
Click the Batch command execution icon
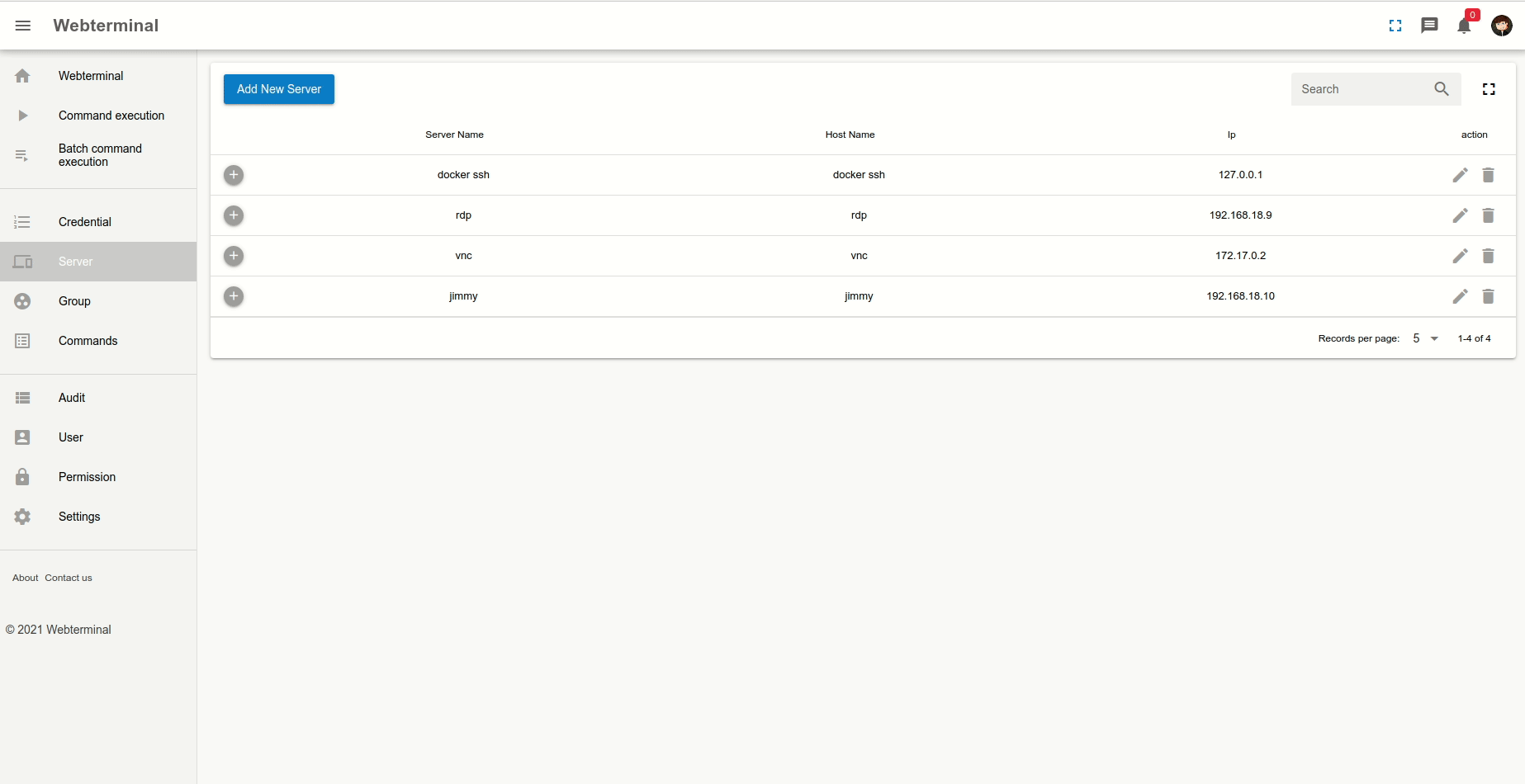click(22, 155)
